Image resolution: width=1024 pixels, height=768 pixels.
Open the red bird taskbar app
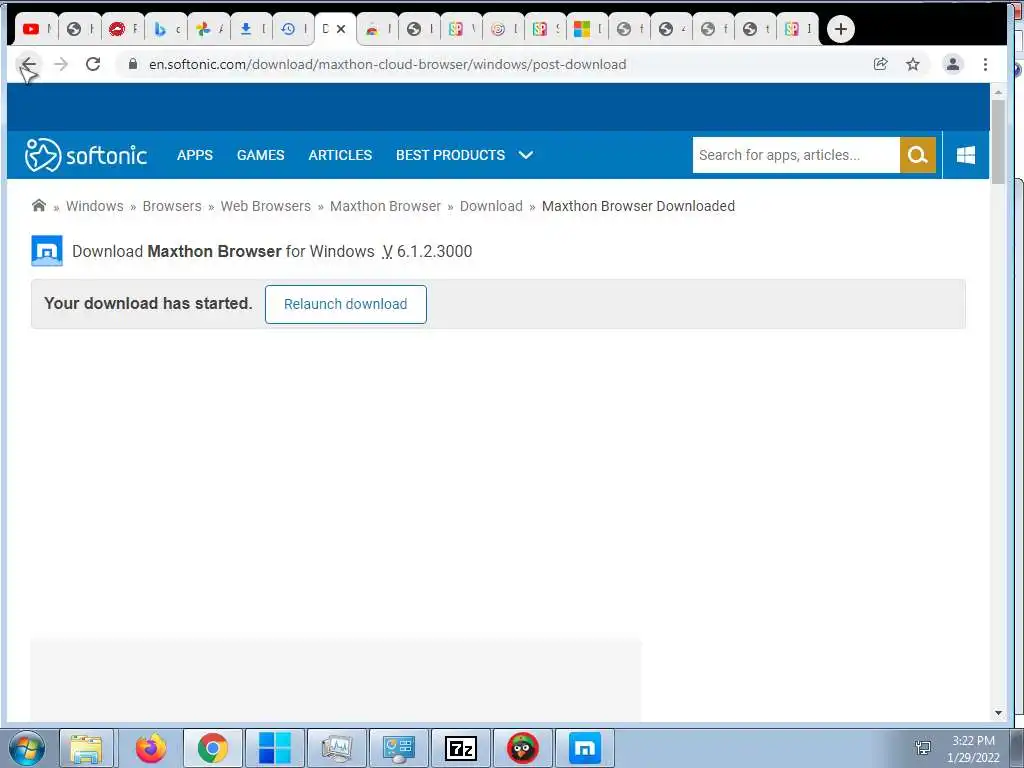point(522,748)
